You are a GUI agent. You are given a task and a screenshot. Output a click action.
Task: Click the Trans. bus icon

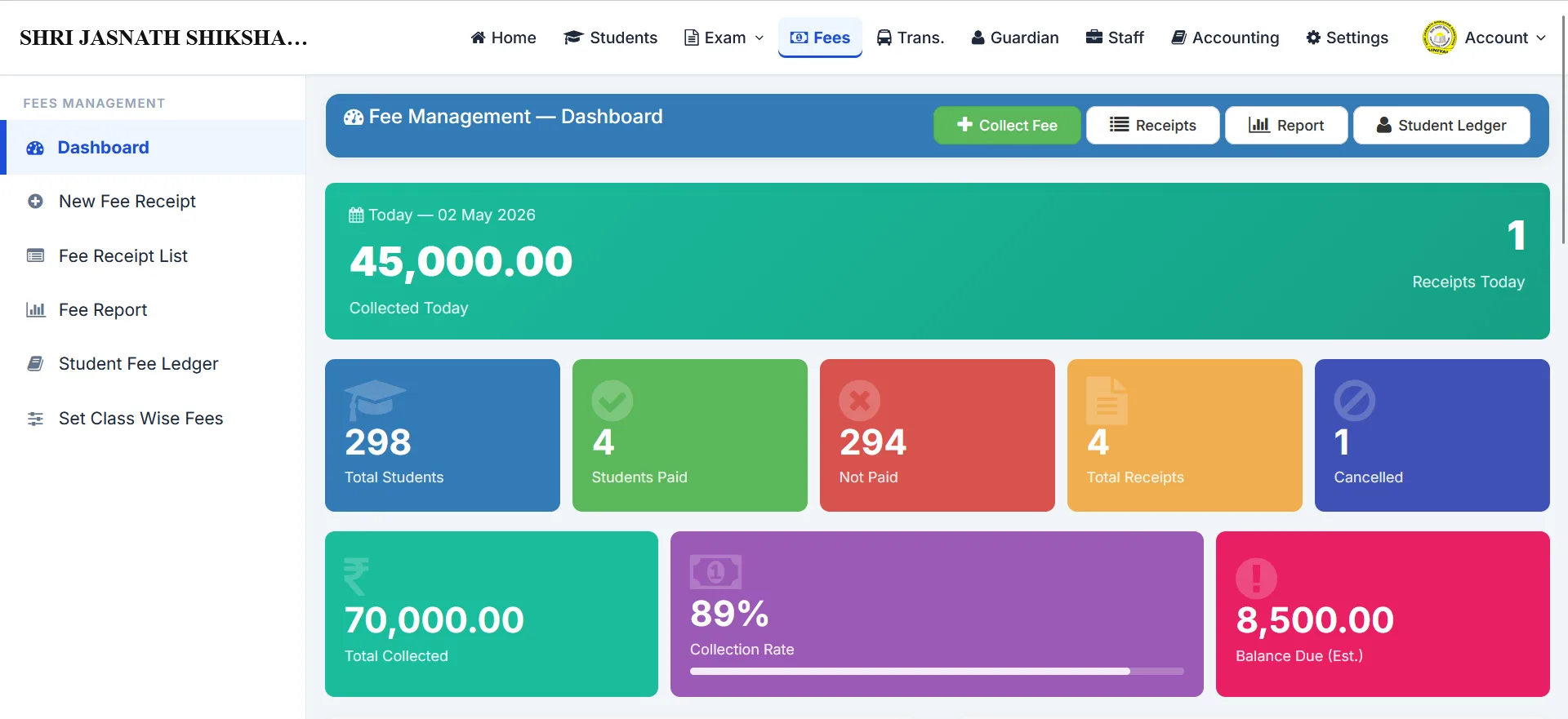tap(884, 38)
